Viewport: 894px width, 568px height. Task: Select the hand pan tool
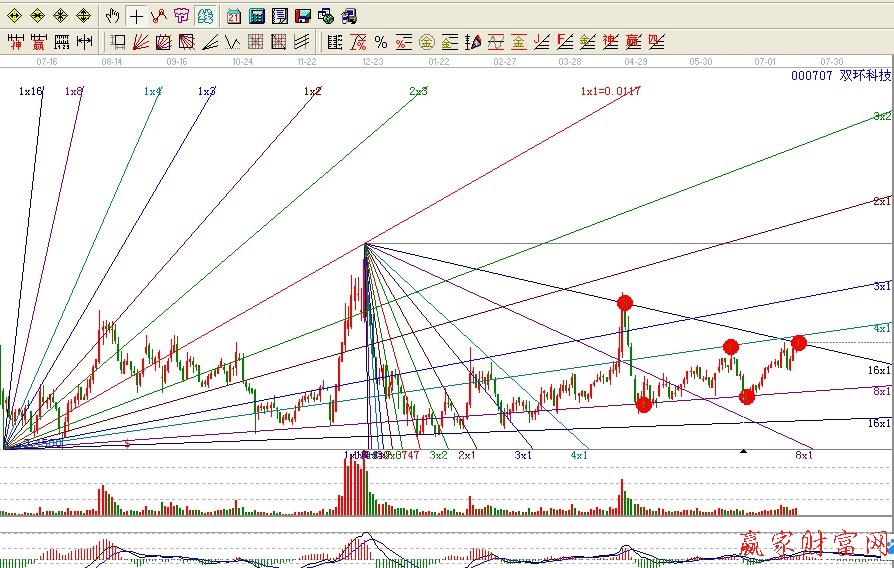coord(113,16)
